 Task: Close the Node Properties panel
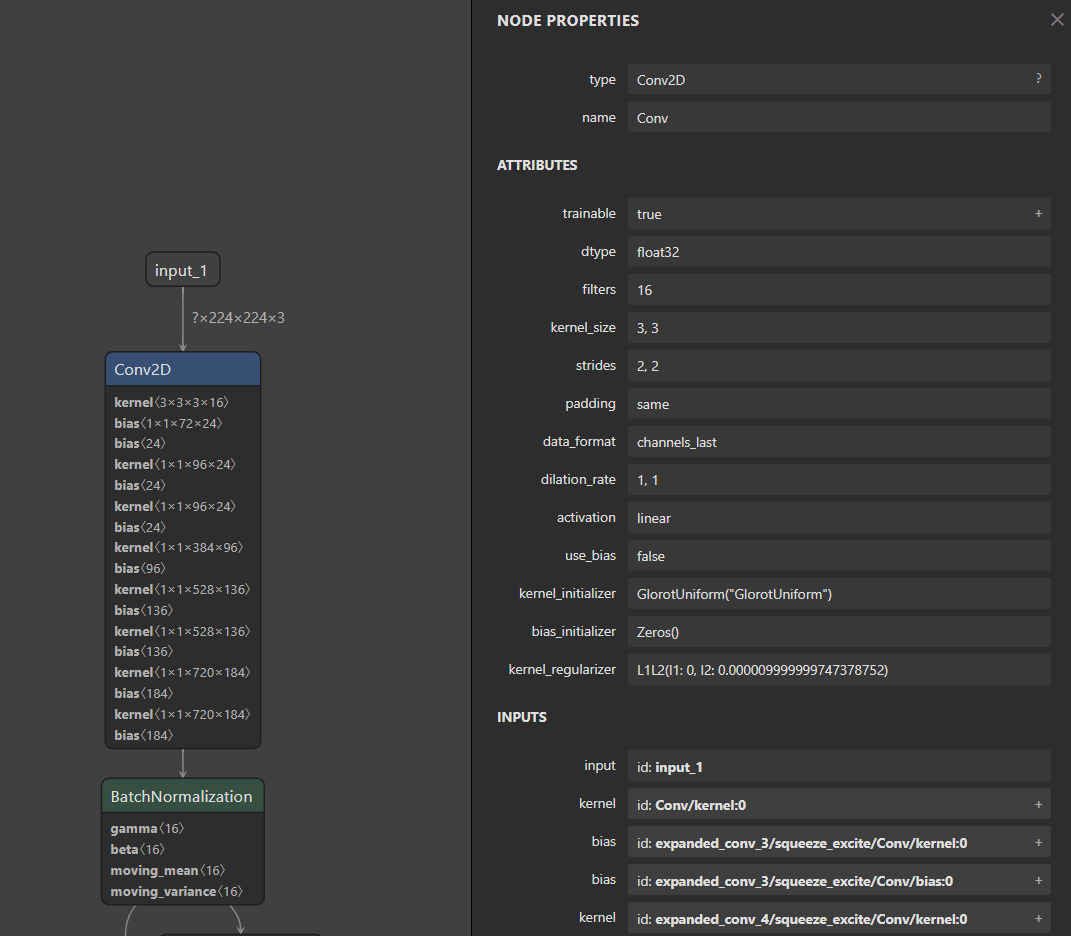(x=1057, y=19)
